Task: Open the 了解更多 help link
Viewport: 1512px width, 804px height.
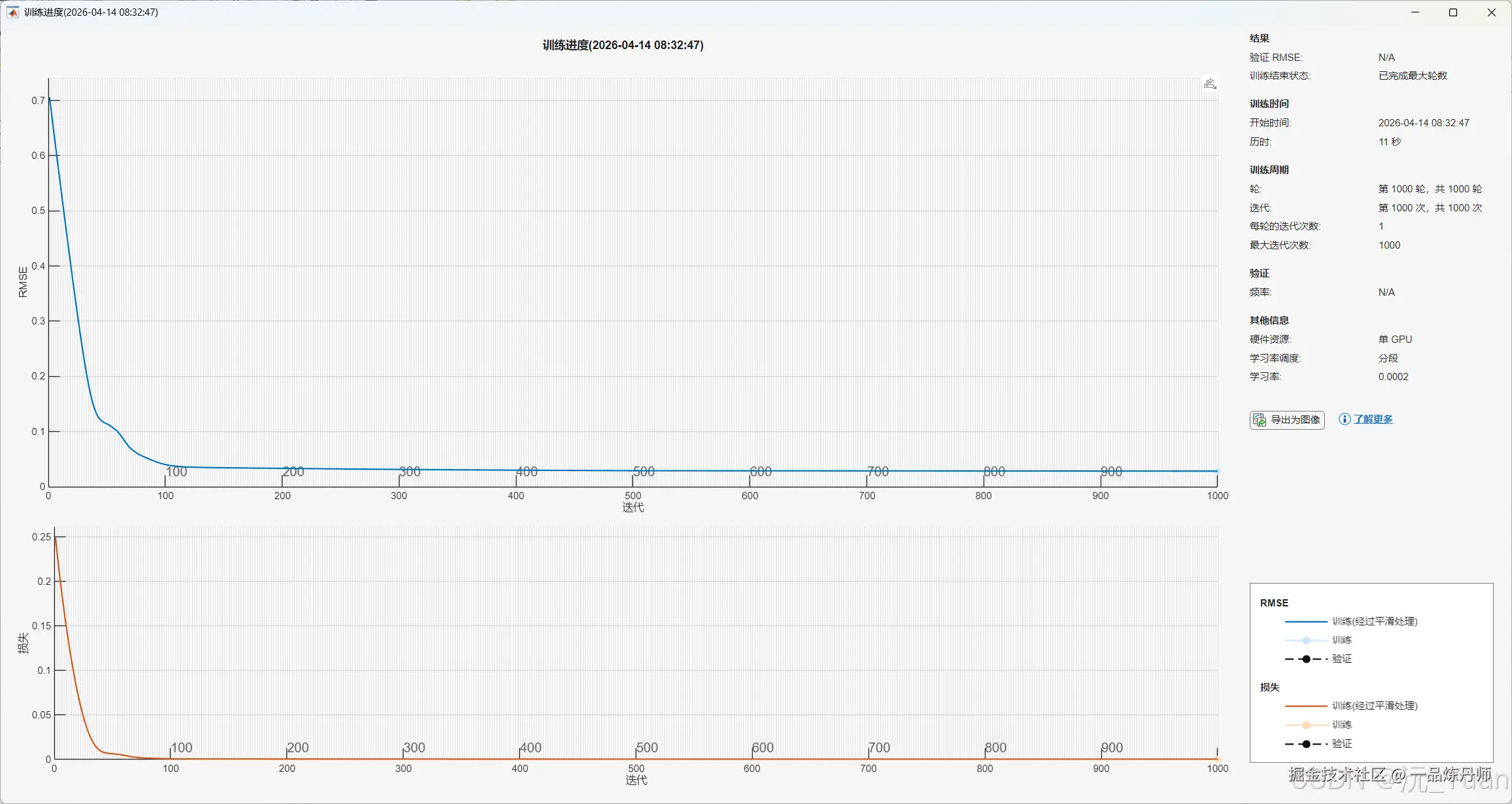Action: [x=1373, y=419]
